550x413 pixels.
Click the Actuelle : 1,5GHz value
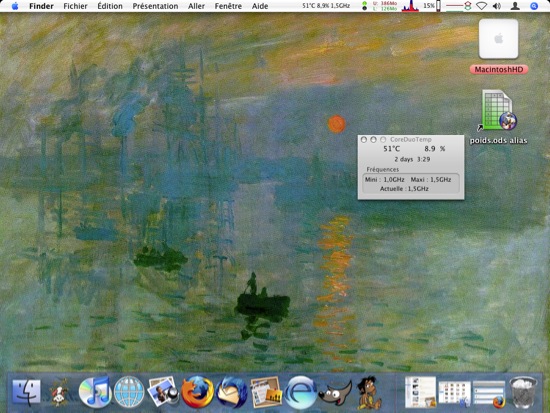click(x=404, y=189)
